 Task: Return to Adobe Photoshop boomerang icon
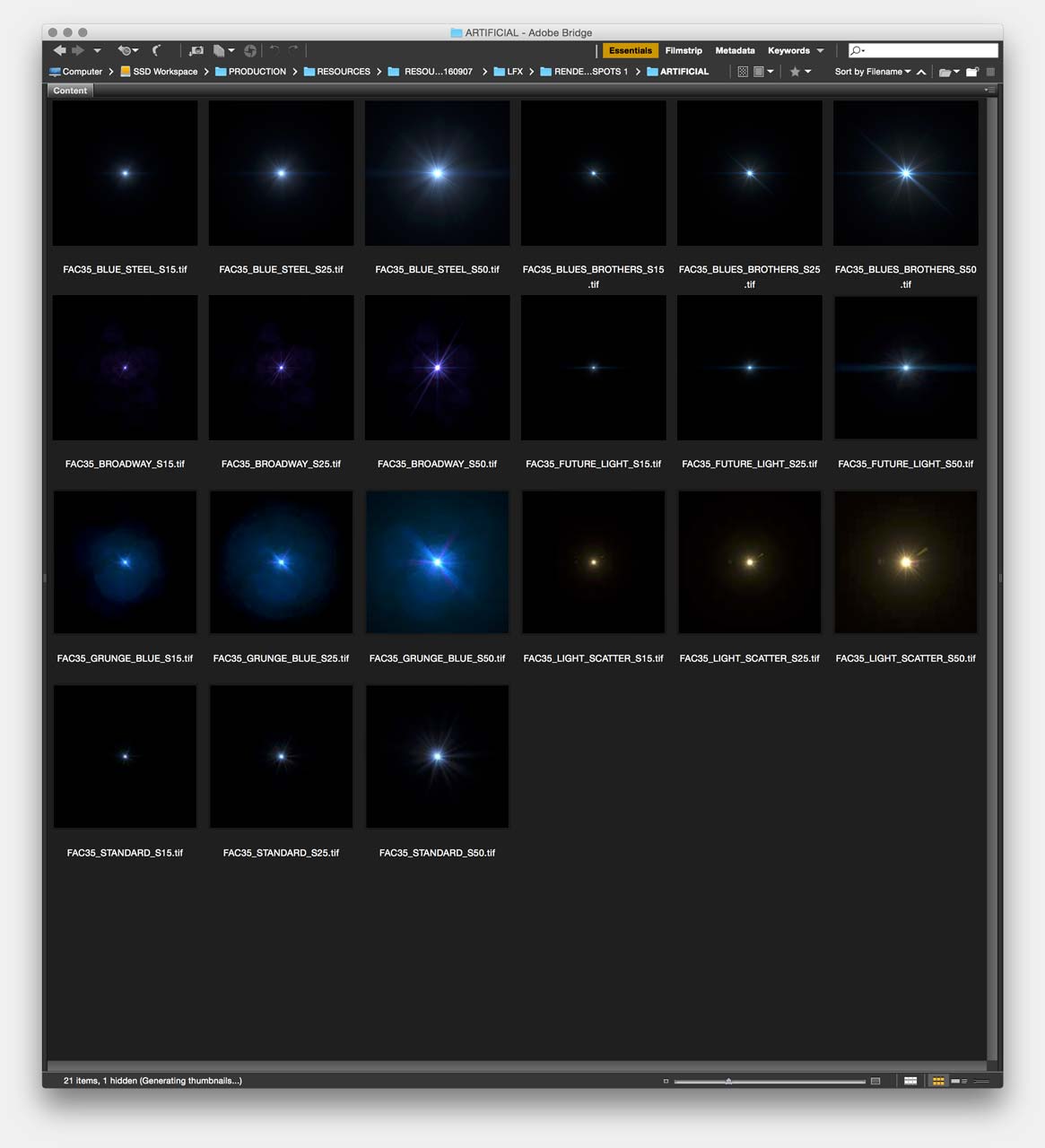(157, 51)
